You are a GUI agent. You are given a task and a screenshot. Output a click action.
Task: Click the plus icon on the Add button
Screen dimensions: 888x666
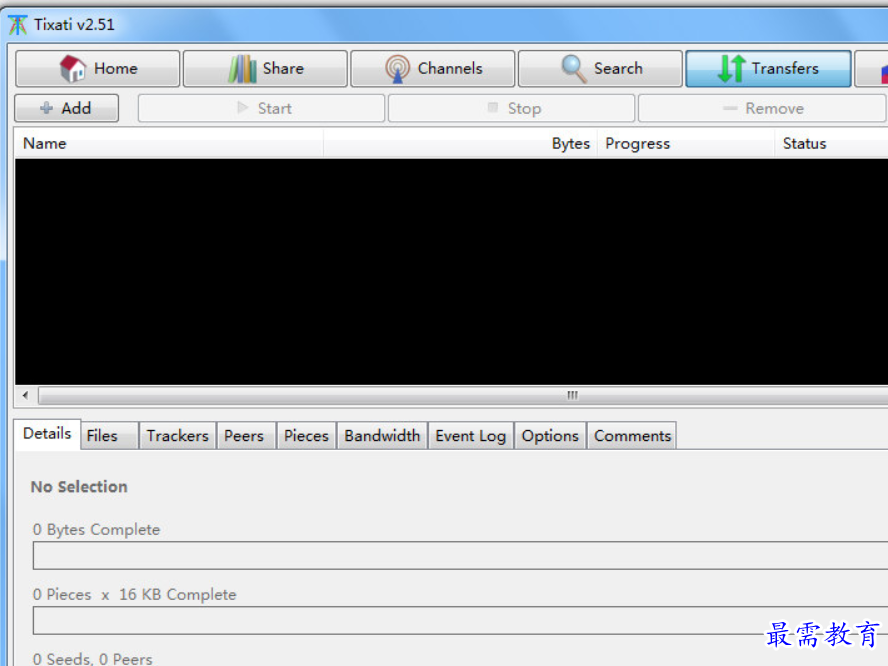point(46,108)
